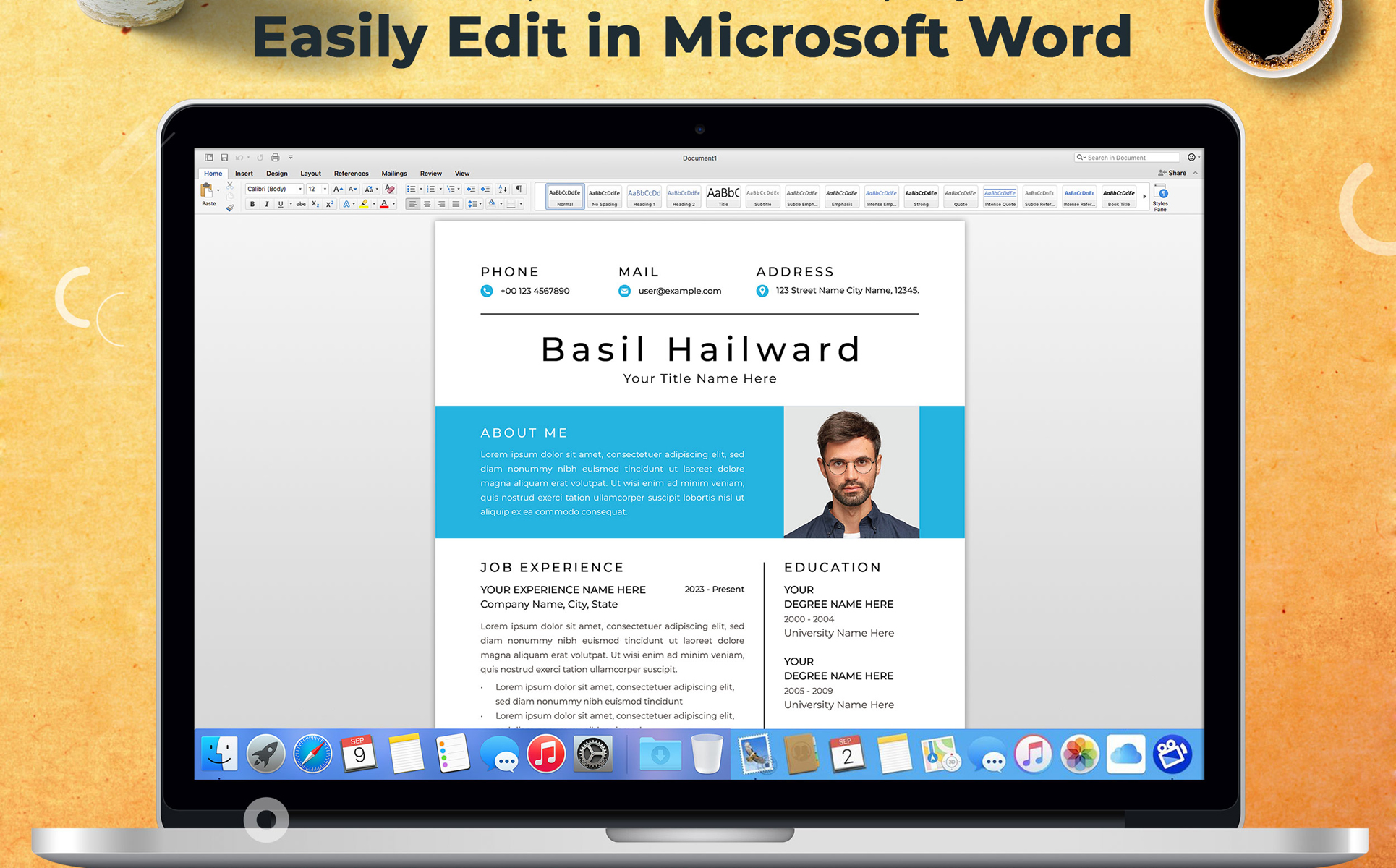1396x868 pixels.
Task: Toggle italic formatting
Action: 266,205
